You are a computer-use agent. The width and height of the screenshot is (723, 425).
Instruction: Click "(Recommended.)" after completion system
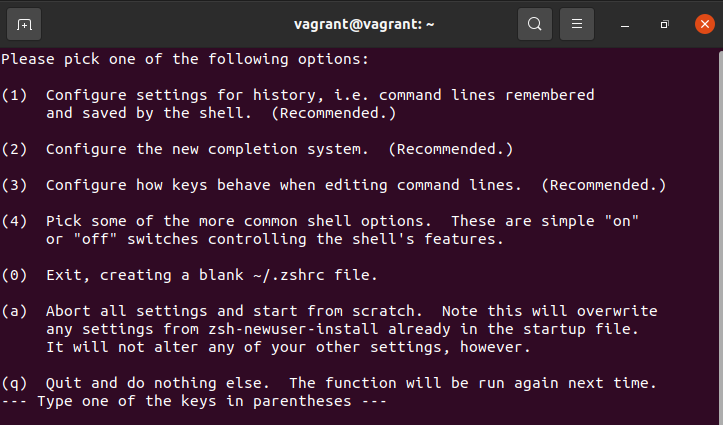click(x=451, y=149)
